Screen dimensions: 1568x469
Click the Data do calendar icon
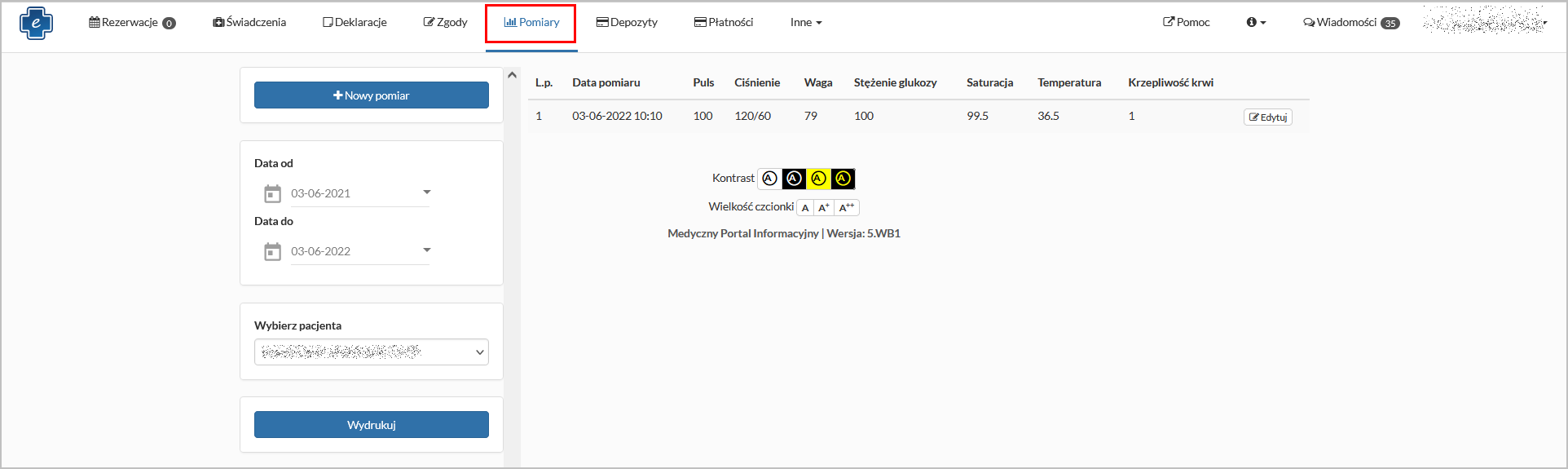tap(272, 252)
